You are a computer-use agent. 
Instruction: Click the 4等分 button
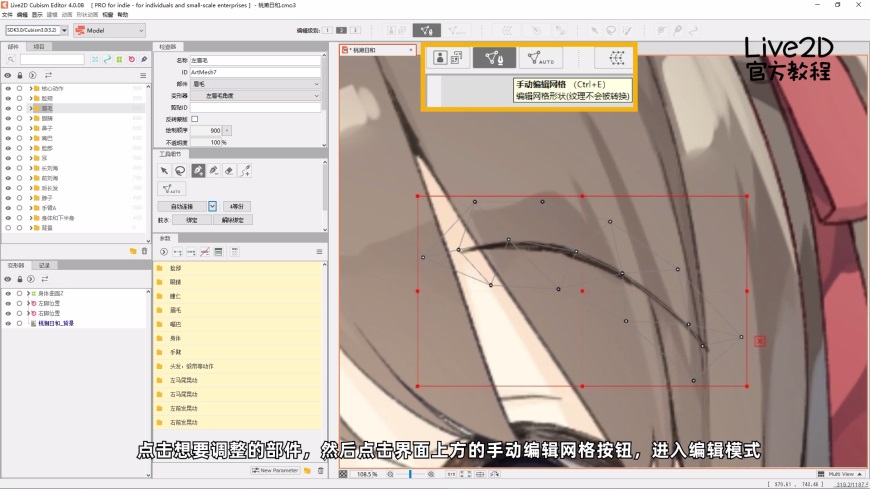click(237, 206)
